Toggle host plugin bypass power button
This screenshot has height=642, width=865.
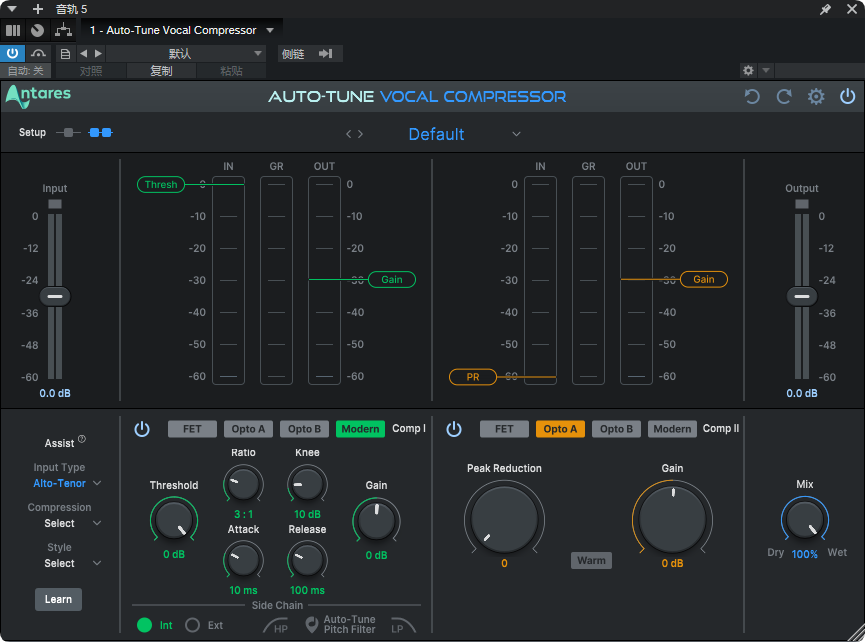coord(12,54)
